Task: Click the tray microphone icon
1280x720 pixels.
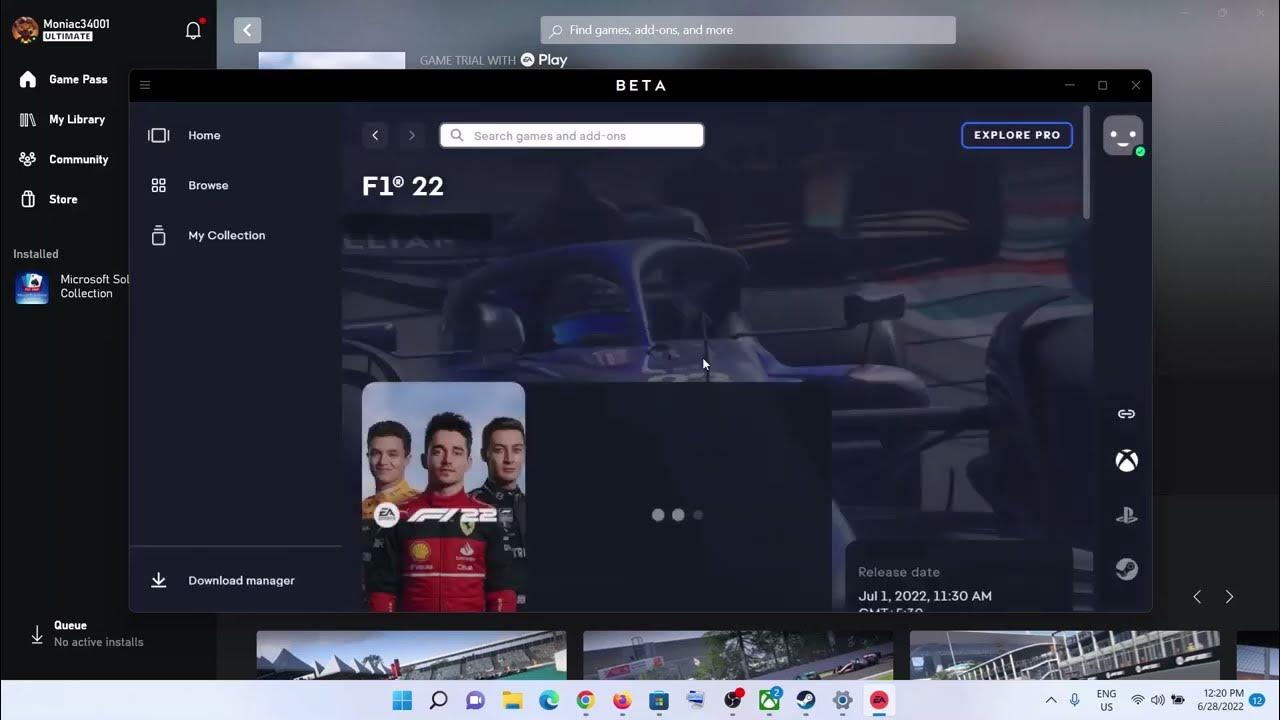Action: [x=1075, y=700]
